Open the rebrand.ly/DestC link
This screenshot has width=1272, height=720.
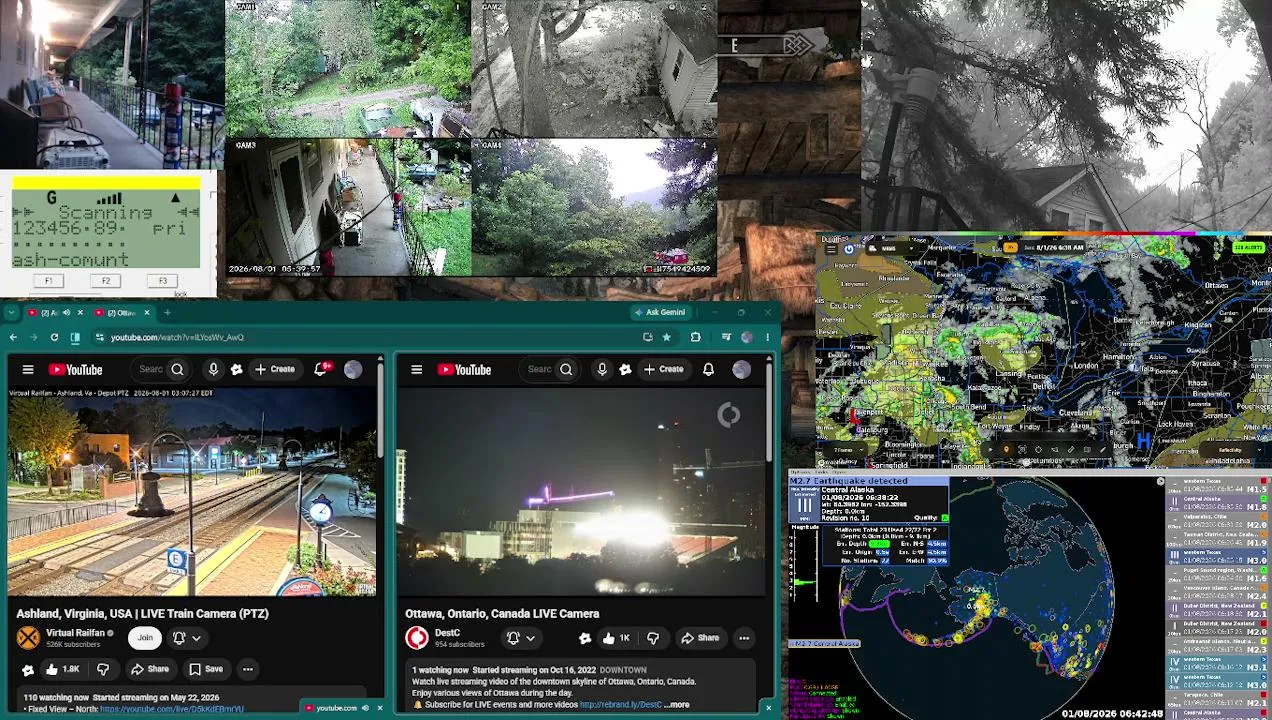click(620, 705)
